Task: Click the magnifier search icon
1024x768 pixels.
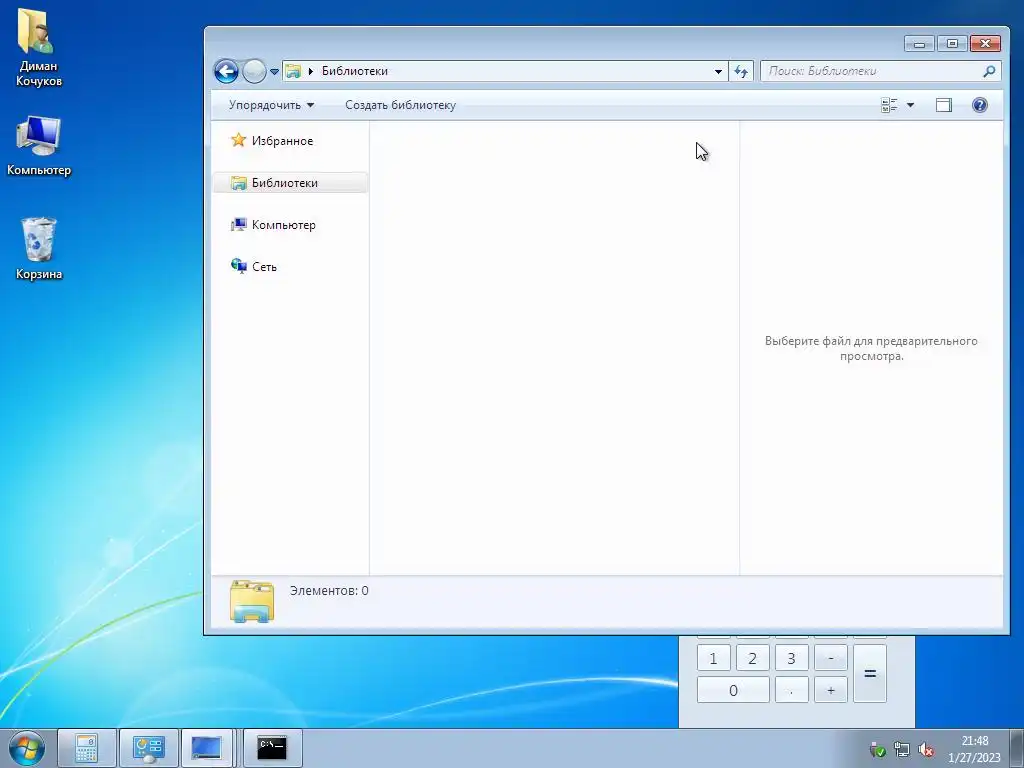Action: tap(989, 71)
